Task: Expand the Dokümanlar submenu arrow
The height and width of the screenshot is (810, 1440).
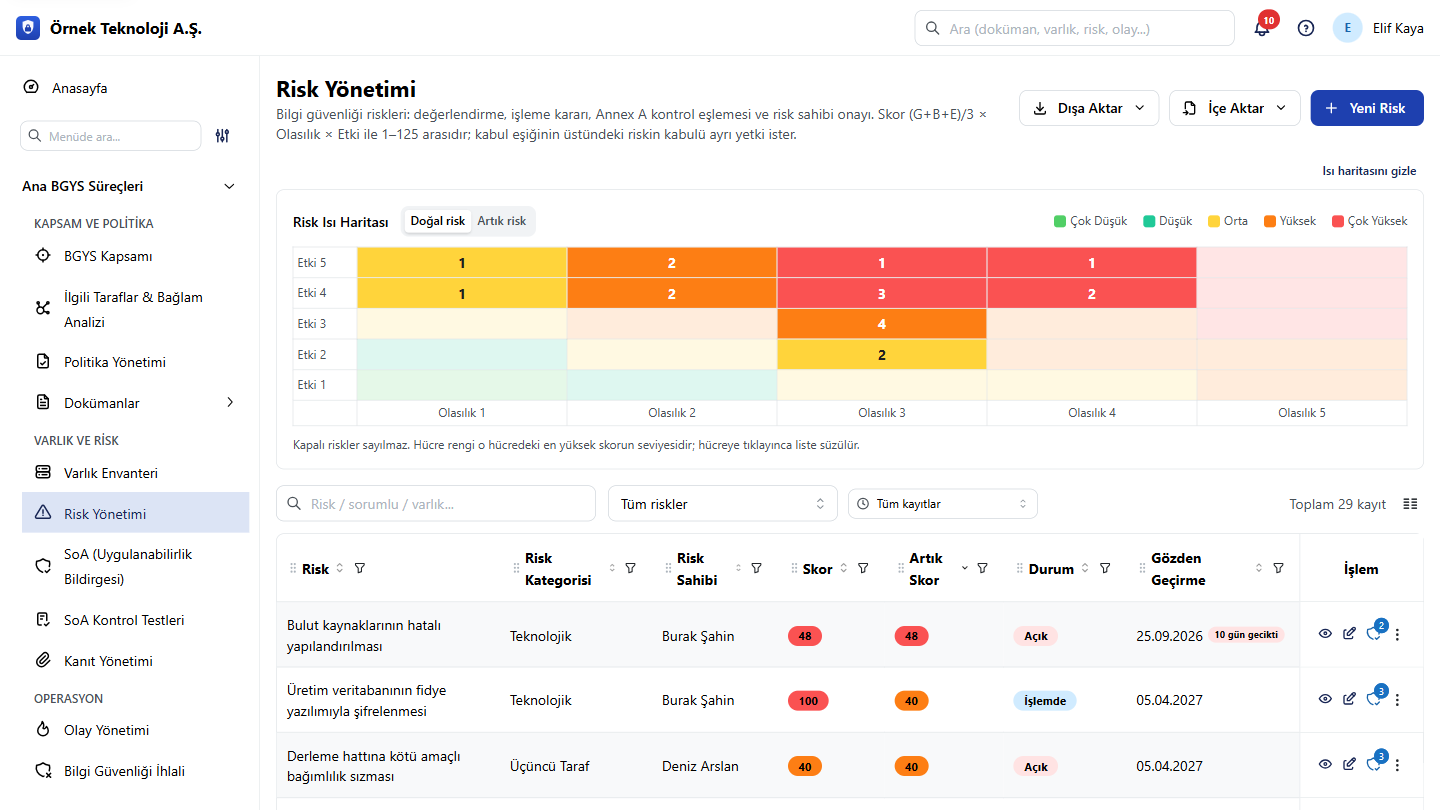Action: (x=230, y=403)
